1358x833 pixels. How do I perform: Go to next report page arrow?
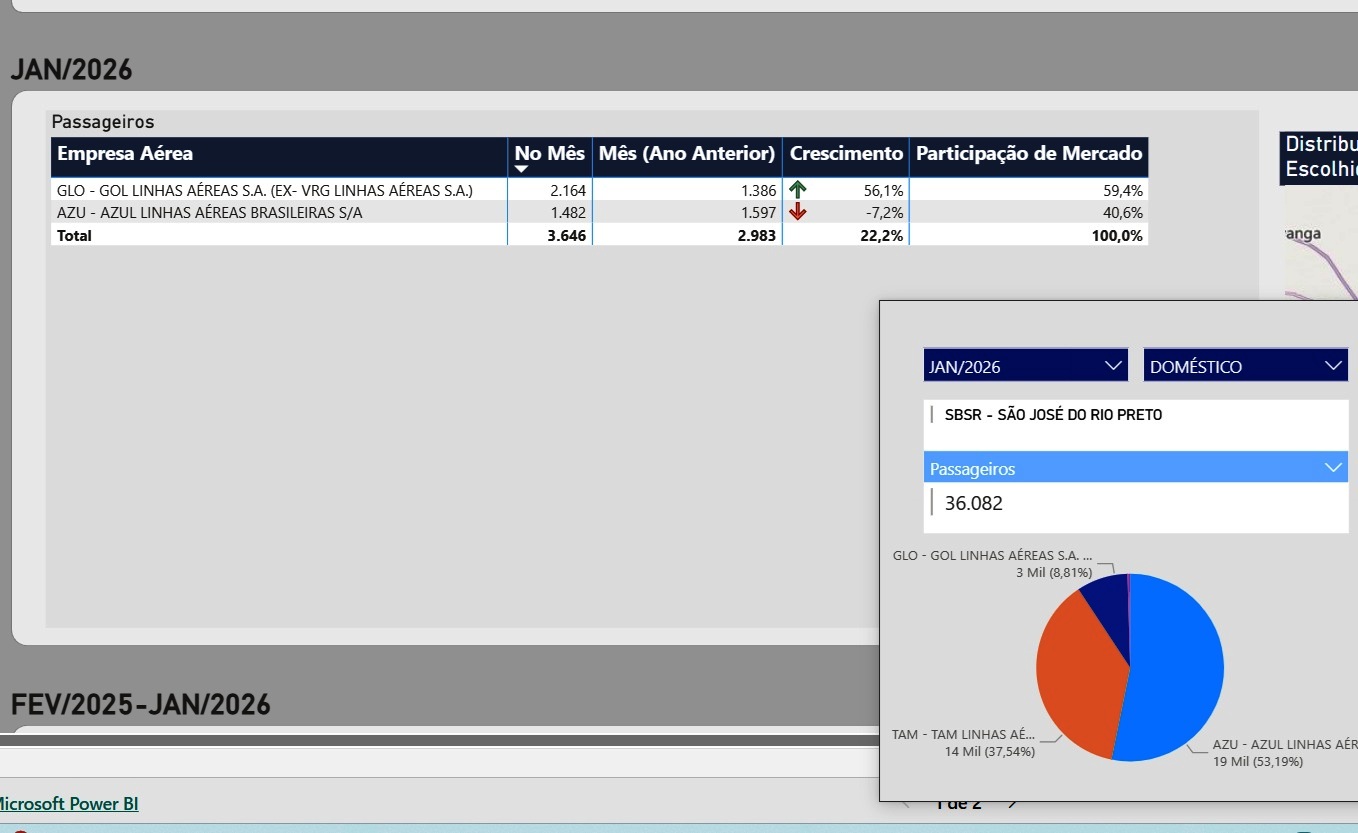[x=1012, y=803]
